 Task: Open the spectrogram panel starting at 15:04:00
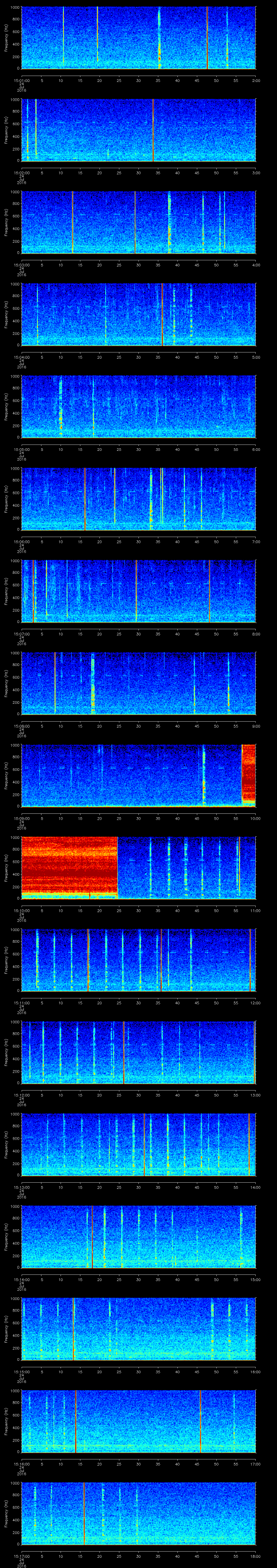(139, 314)
